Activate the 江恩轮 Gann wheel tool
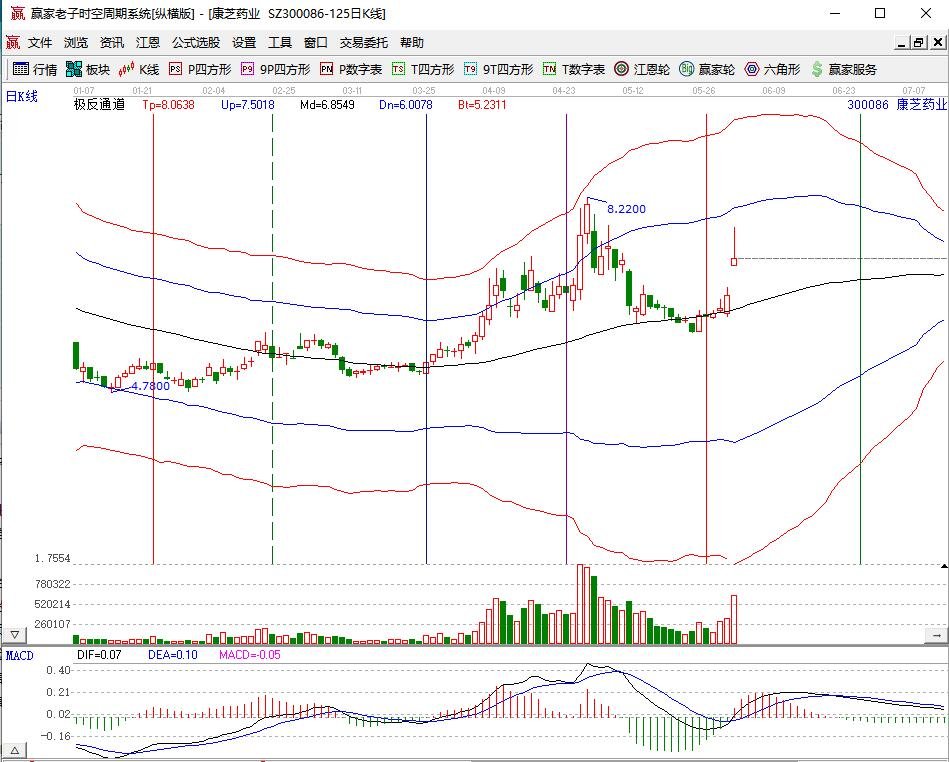This screenshot has height=762, width=949. click(641, 69)
